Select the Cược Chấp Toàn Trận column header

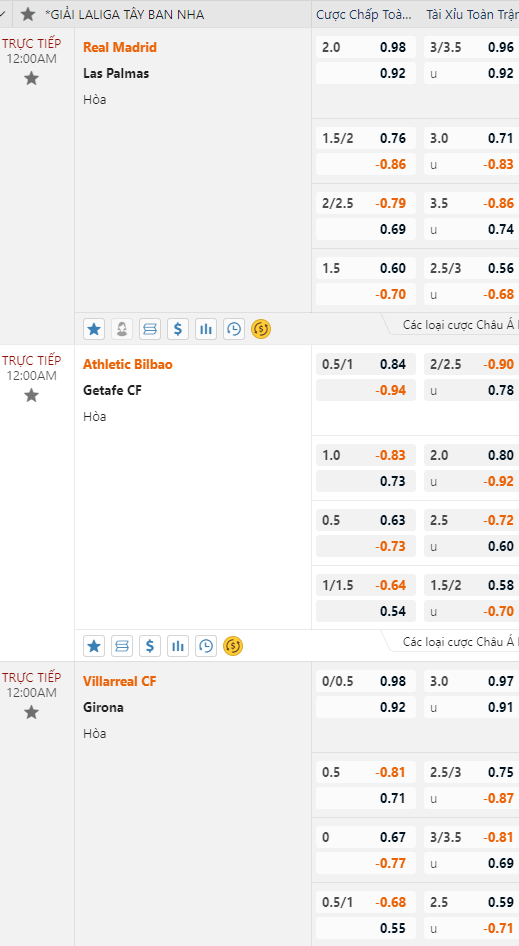click(x=364, y=14)
